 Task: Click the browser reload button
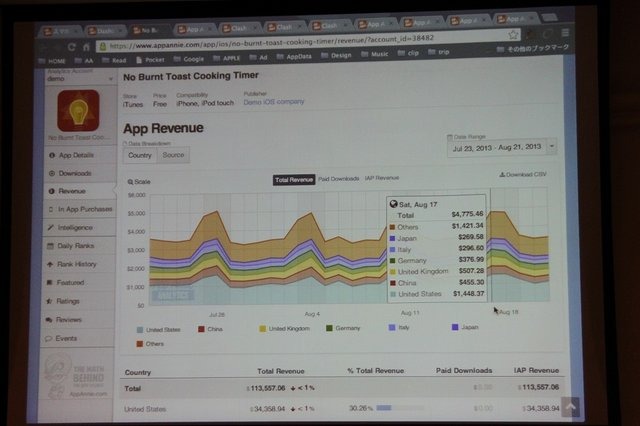tap(71, 47)
